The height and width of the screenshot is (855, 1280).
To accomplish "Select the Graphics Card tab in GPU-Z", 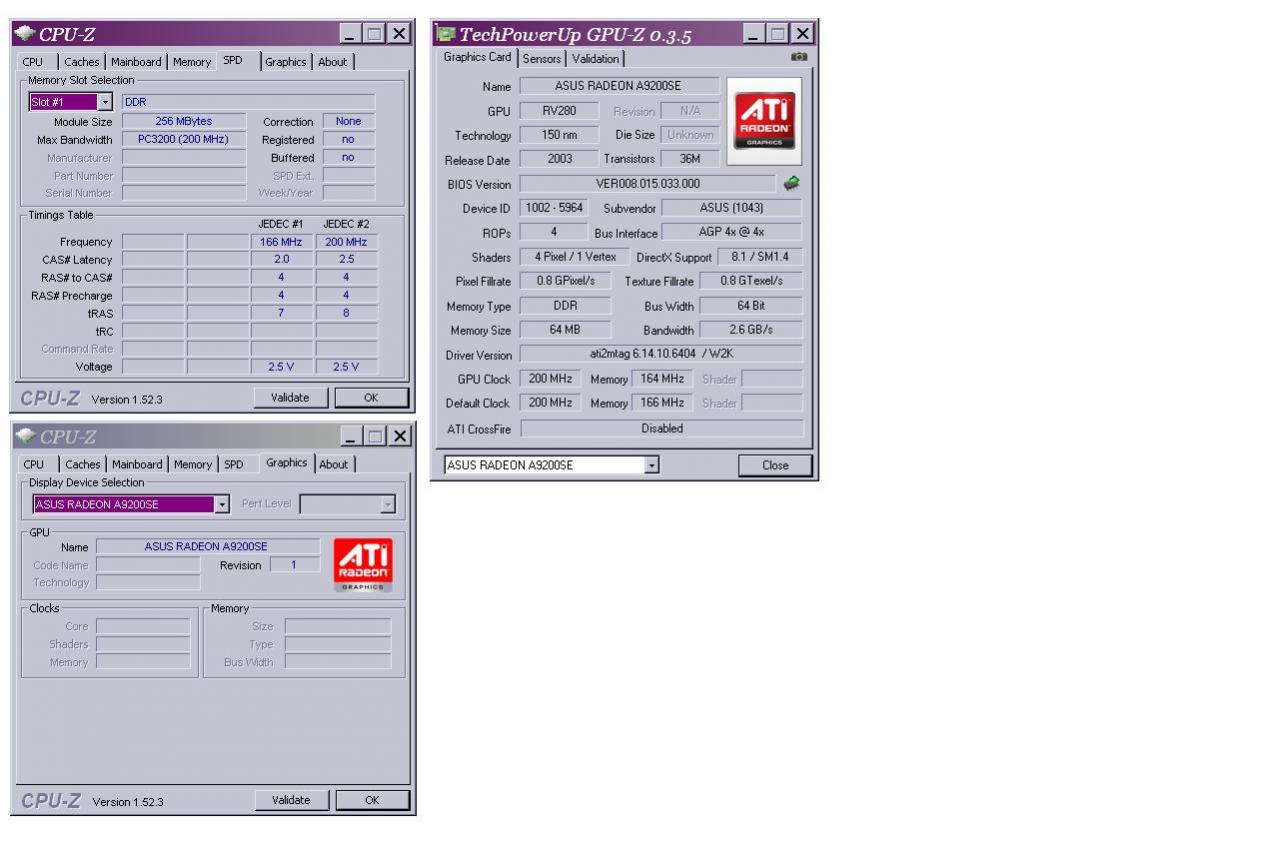I will tap(477, 57).
